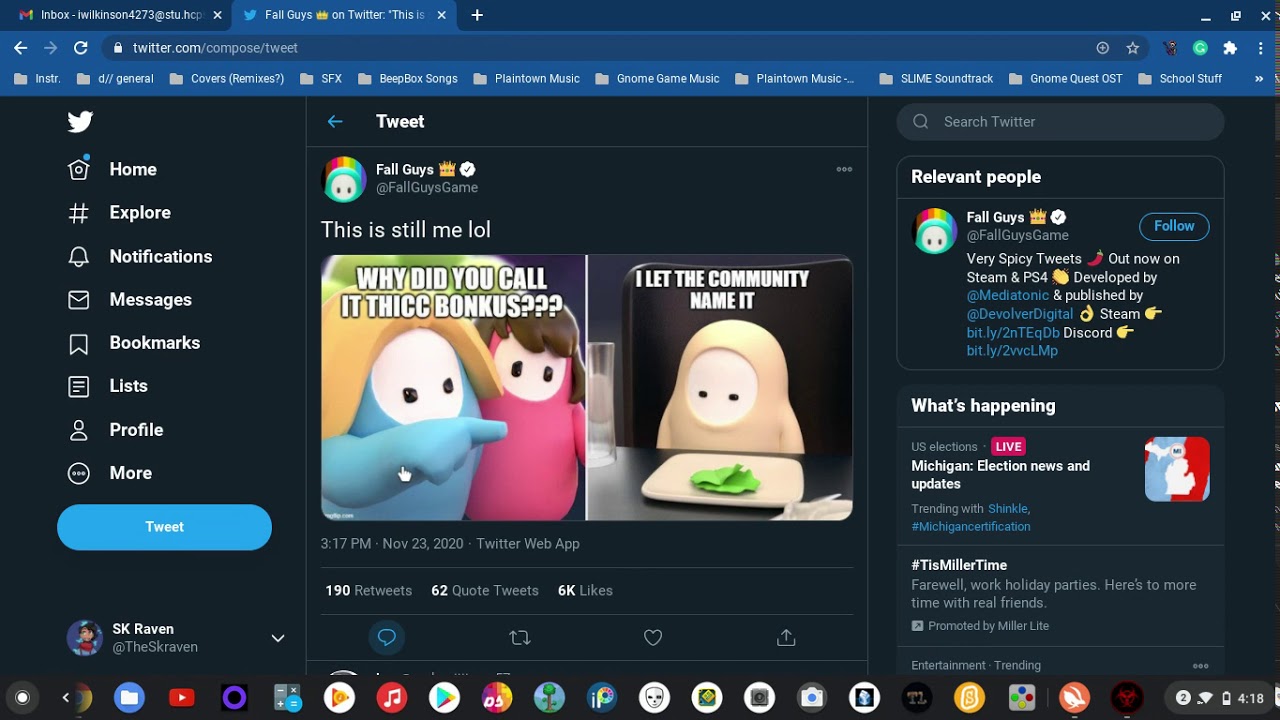Click the browser back button
The width and height of the screenshot is (1280, 720).
click(21, 48)
